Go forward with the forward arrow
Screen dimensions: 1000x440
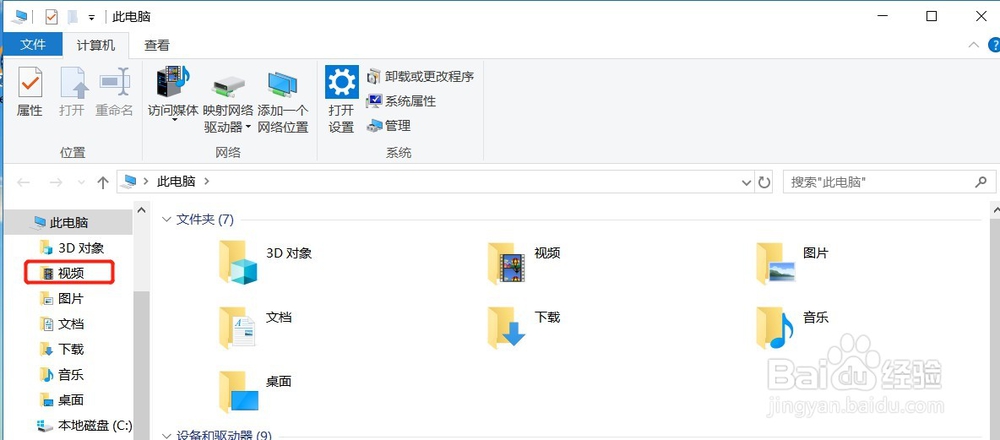[55, 183]
